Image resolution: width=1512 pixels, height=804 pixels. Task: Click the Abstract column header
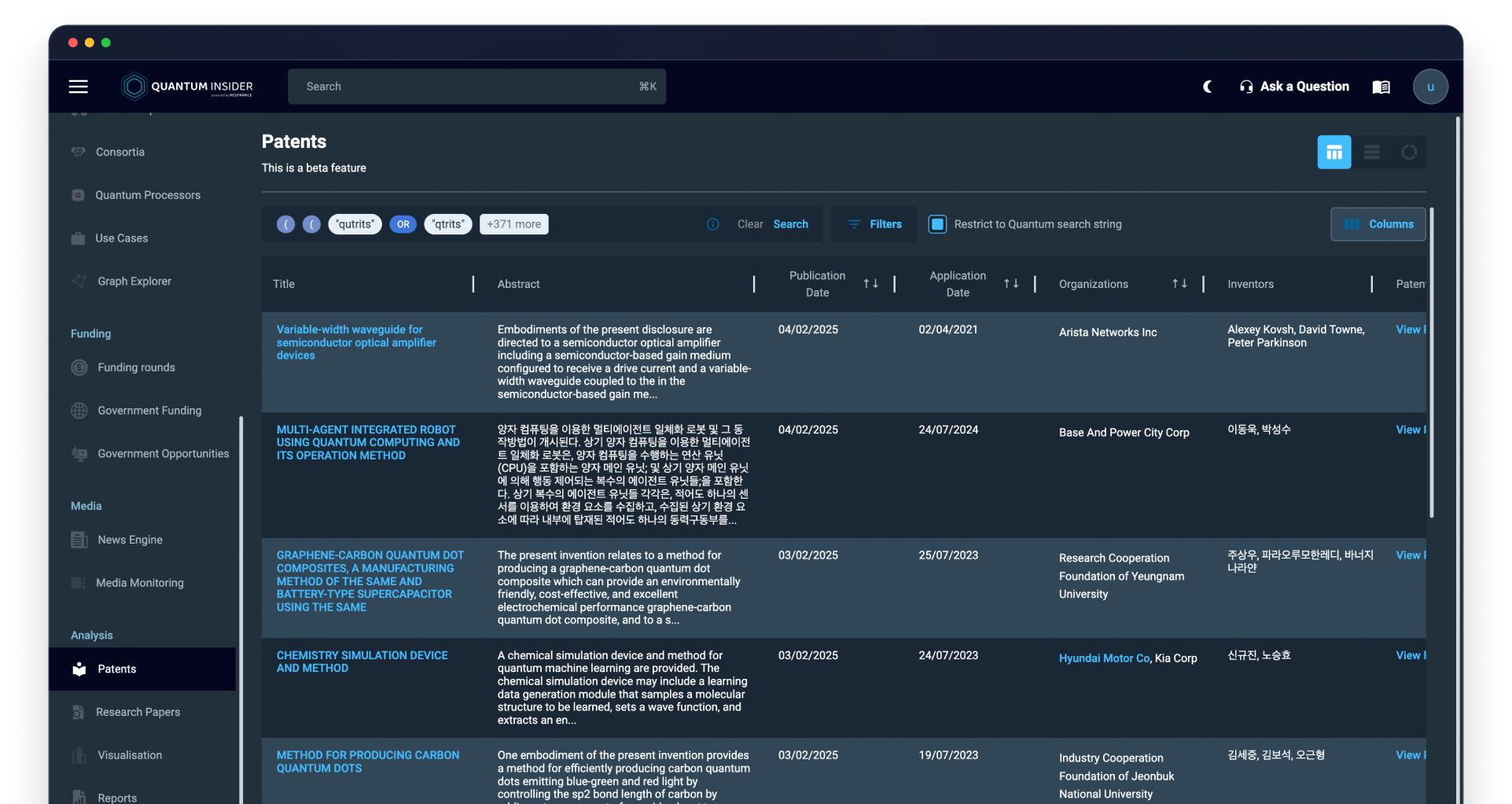click(x=519, y=284)
